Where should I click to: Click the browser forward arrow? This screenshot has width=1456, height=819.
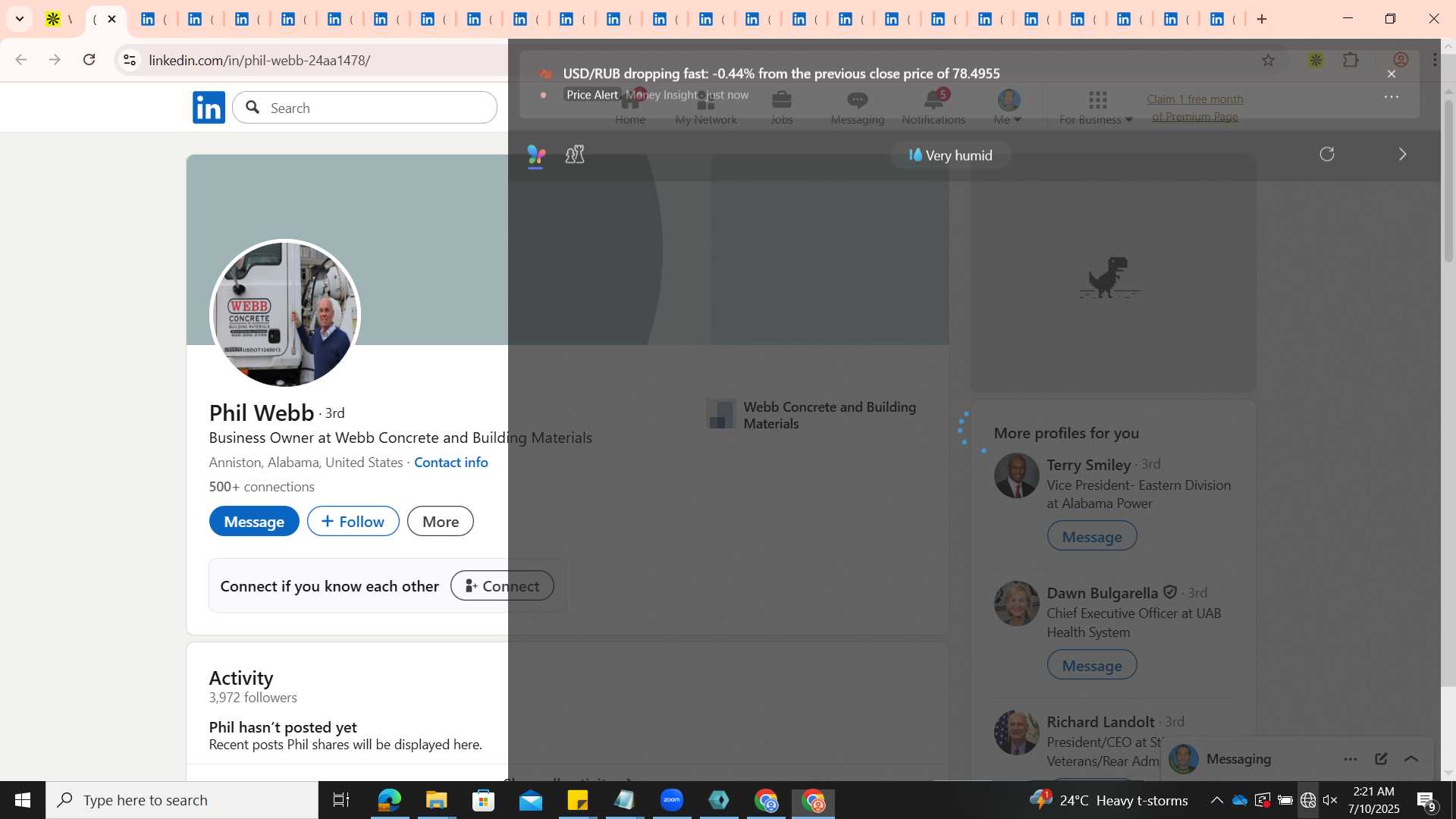55,60
